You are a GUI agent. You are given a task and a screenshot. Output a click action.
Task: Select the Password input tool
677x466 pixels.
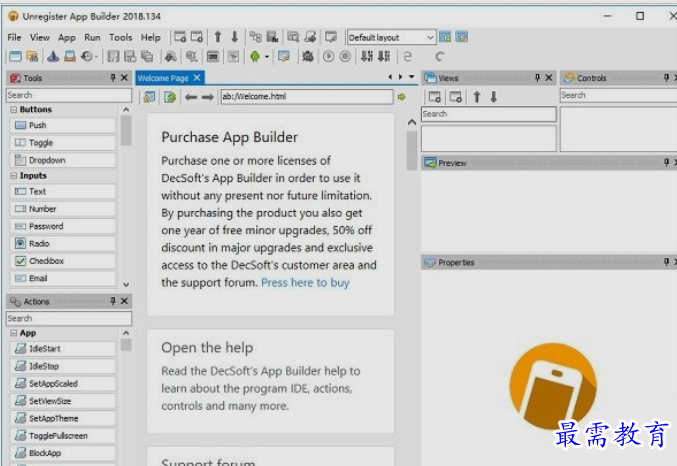point(63,226)
